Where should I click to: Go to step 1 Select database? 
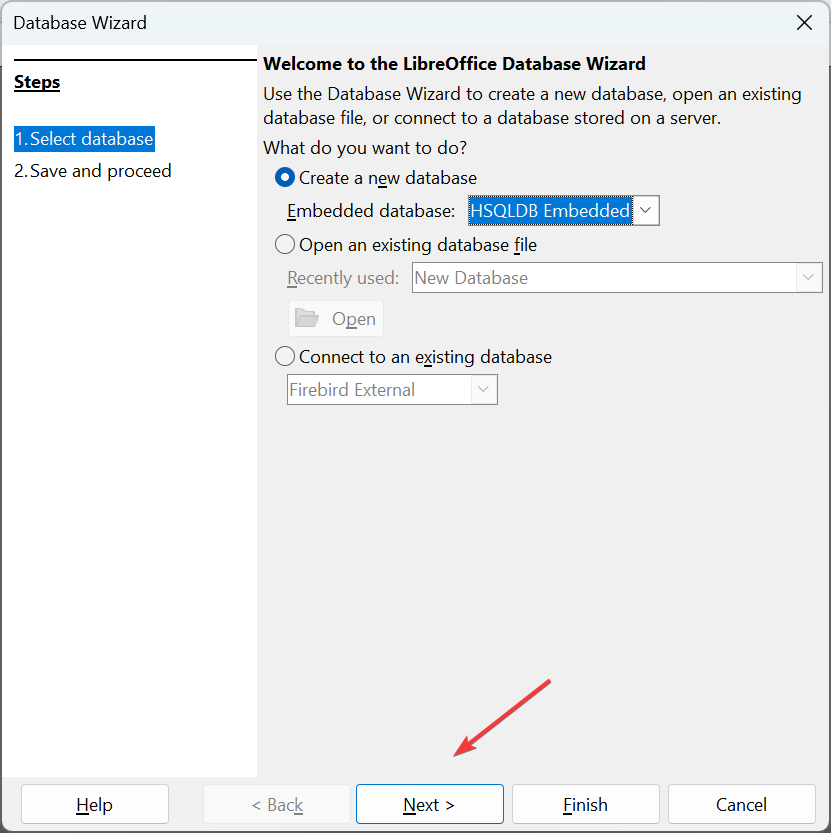pyautogui.click(x=84, y=139)
